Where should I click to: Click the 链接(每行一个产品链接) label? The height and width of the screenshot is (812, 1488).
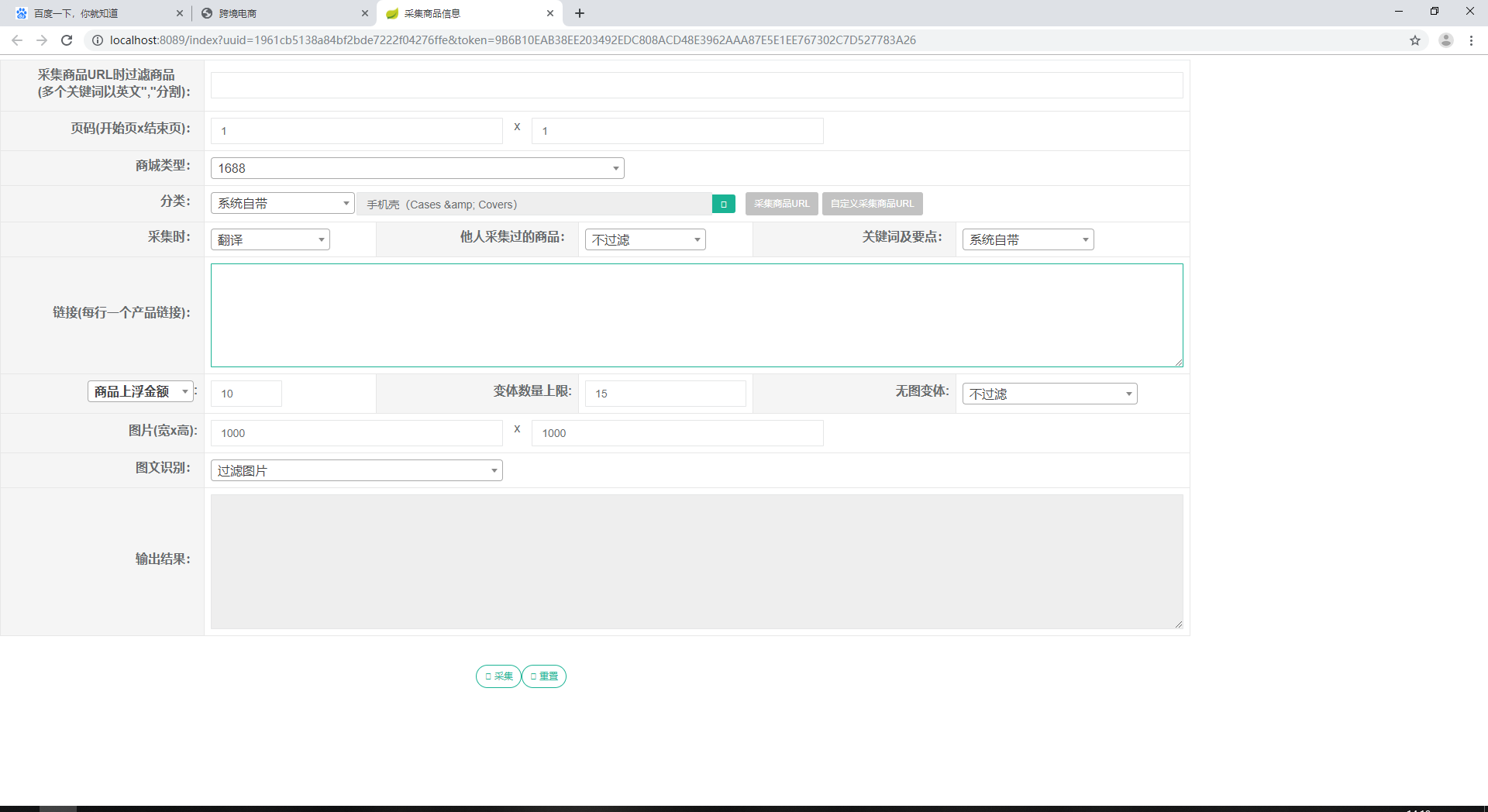(x=122, y=312)
